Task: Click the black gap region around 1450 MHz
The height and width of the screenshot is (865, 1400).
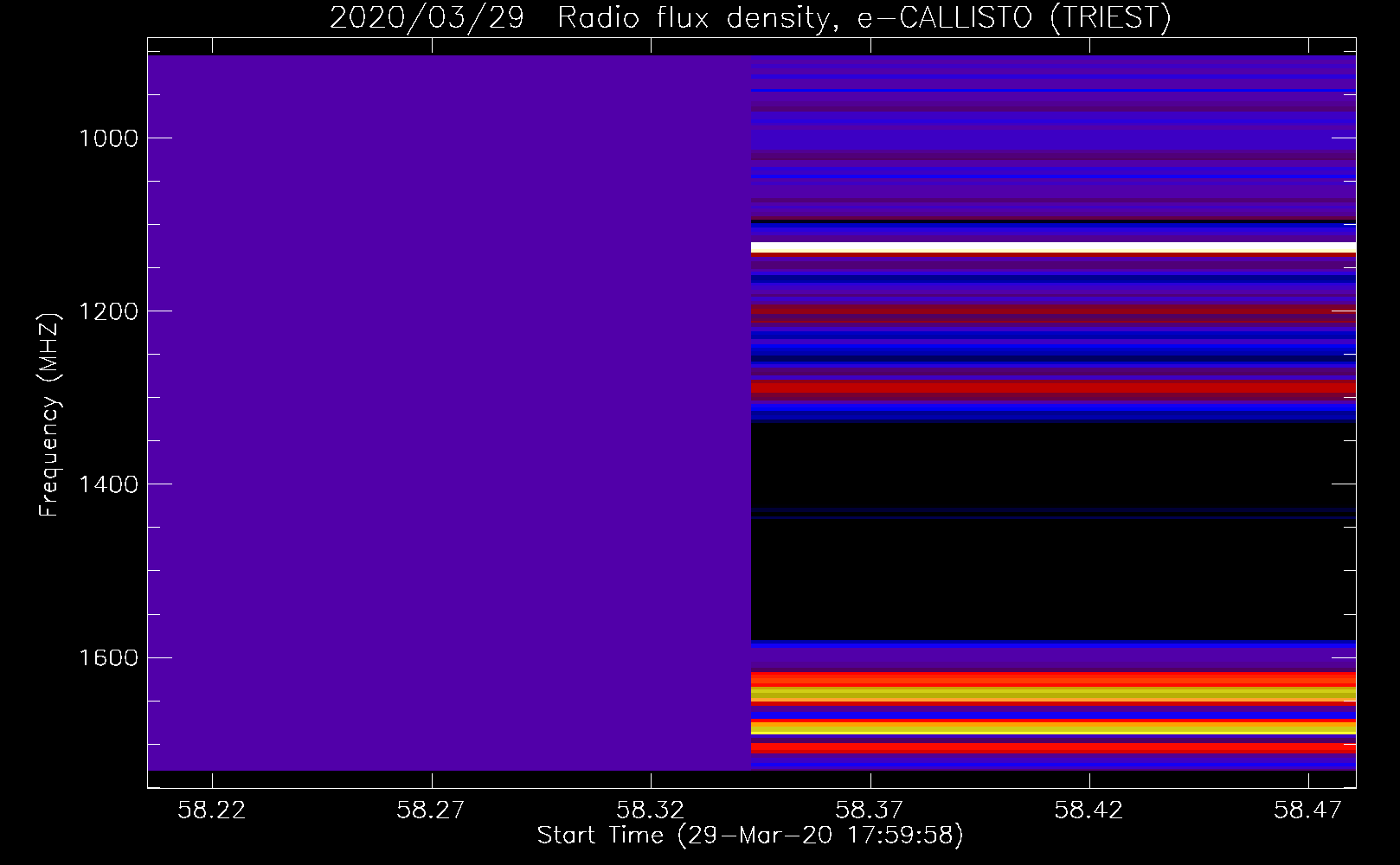Action: click(1053, 530)
